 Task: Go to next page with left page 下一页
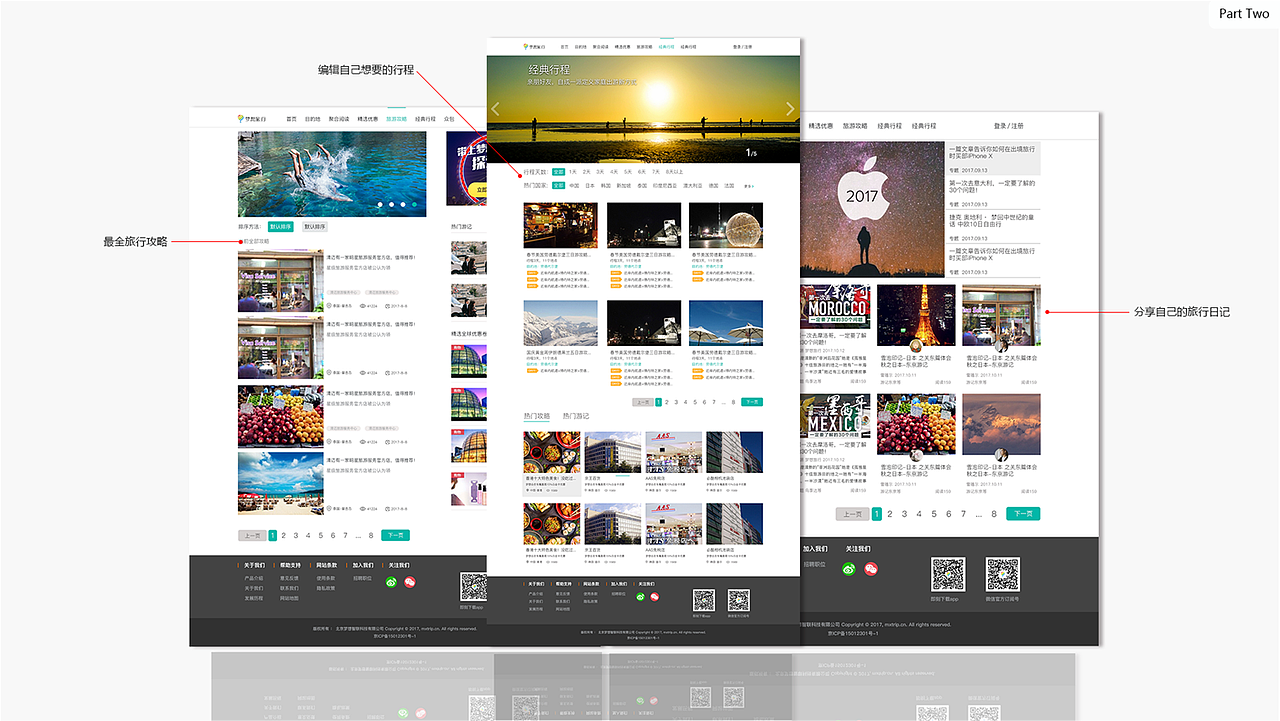(395, 536)
